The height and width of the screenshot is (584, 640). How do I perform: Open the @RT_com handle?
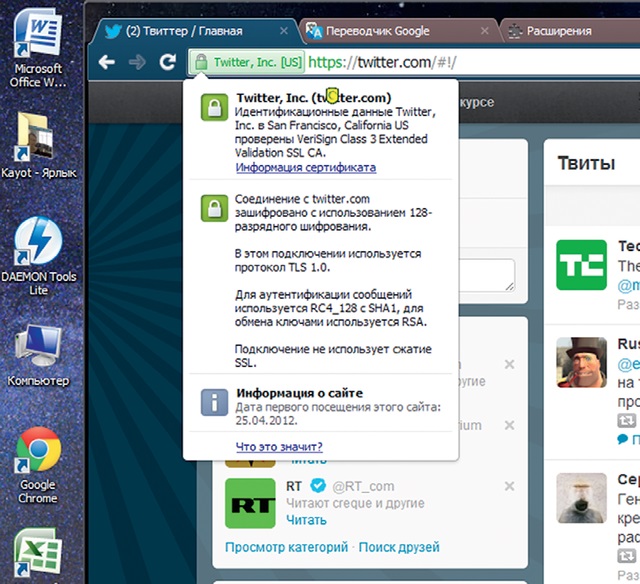click(363, 486)
